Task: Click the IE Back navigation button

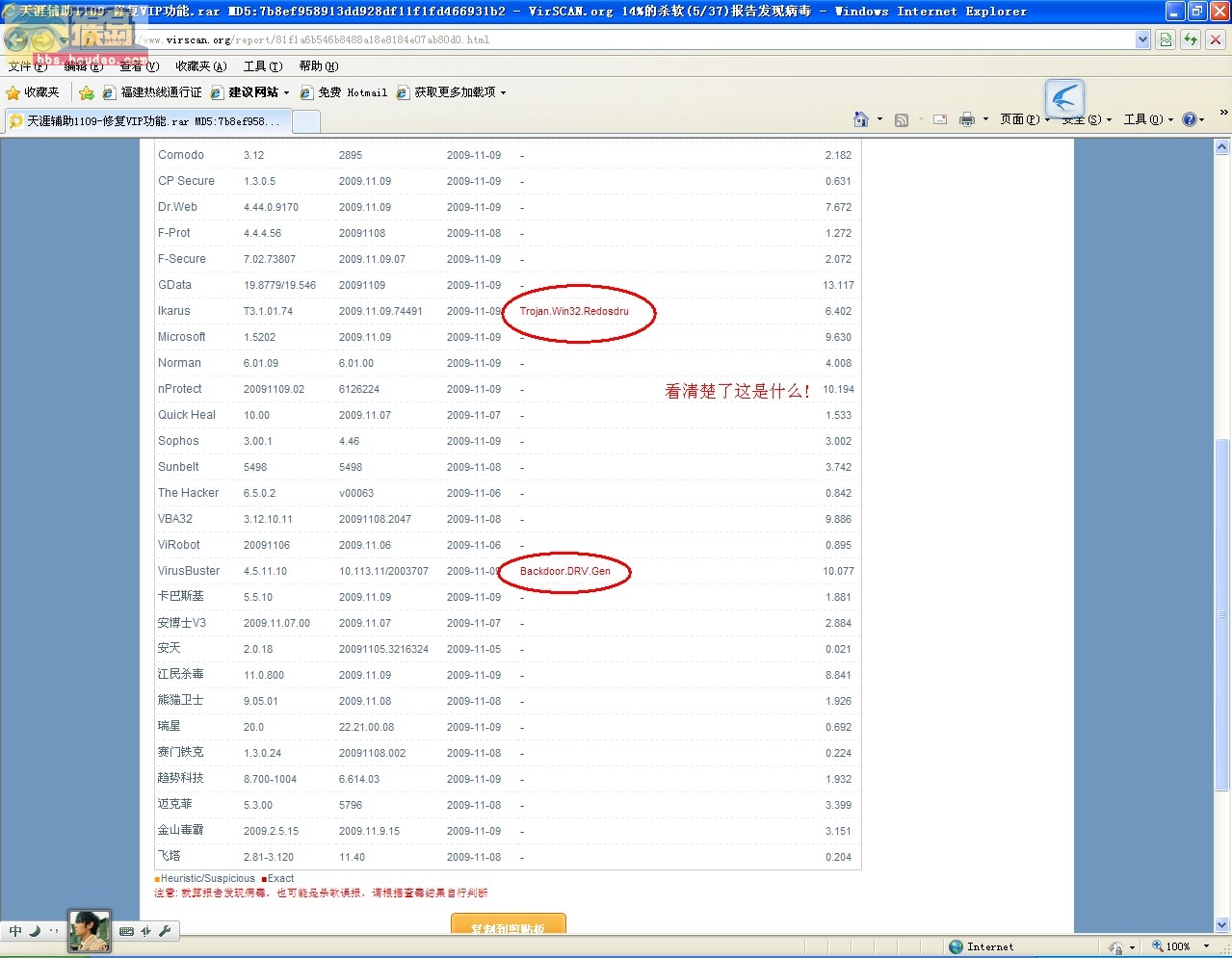Action: coord(15,39)
